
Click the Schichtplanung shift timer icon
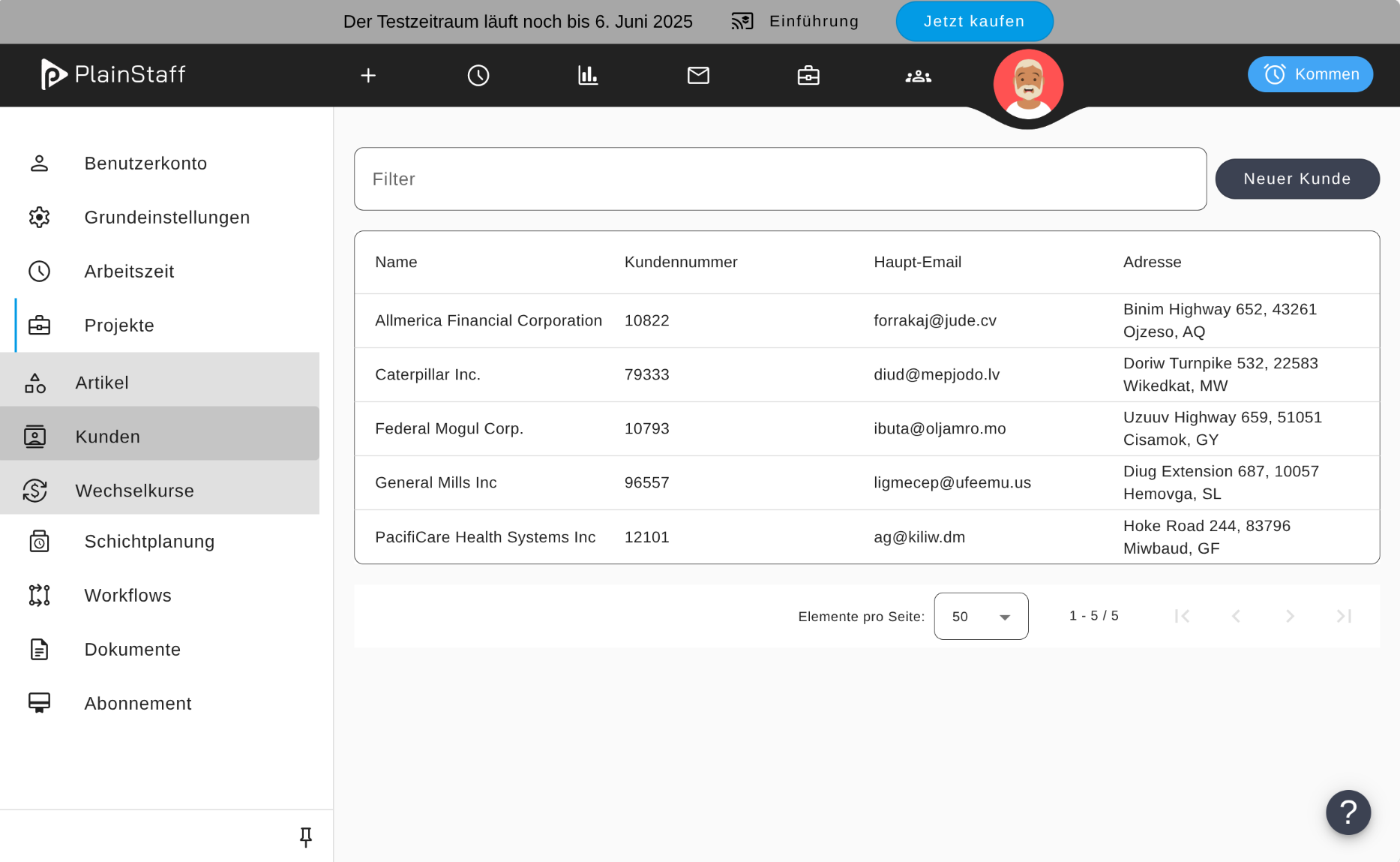click(x=39, y=542)
